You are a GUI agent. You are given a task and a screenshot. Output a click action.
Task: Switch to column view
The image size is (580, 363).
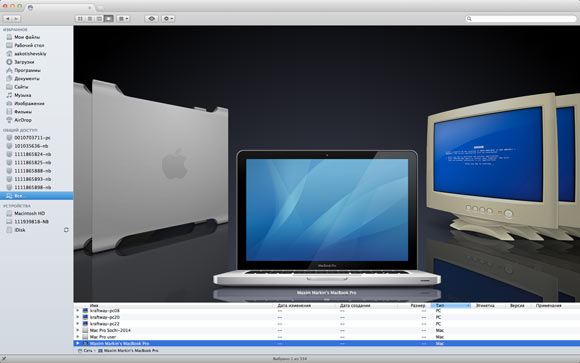point(99,19)
